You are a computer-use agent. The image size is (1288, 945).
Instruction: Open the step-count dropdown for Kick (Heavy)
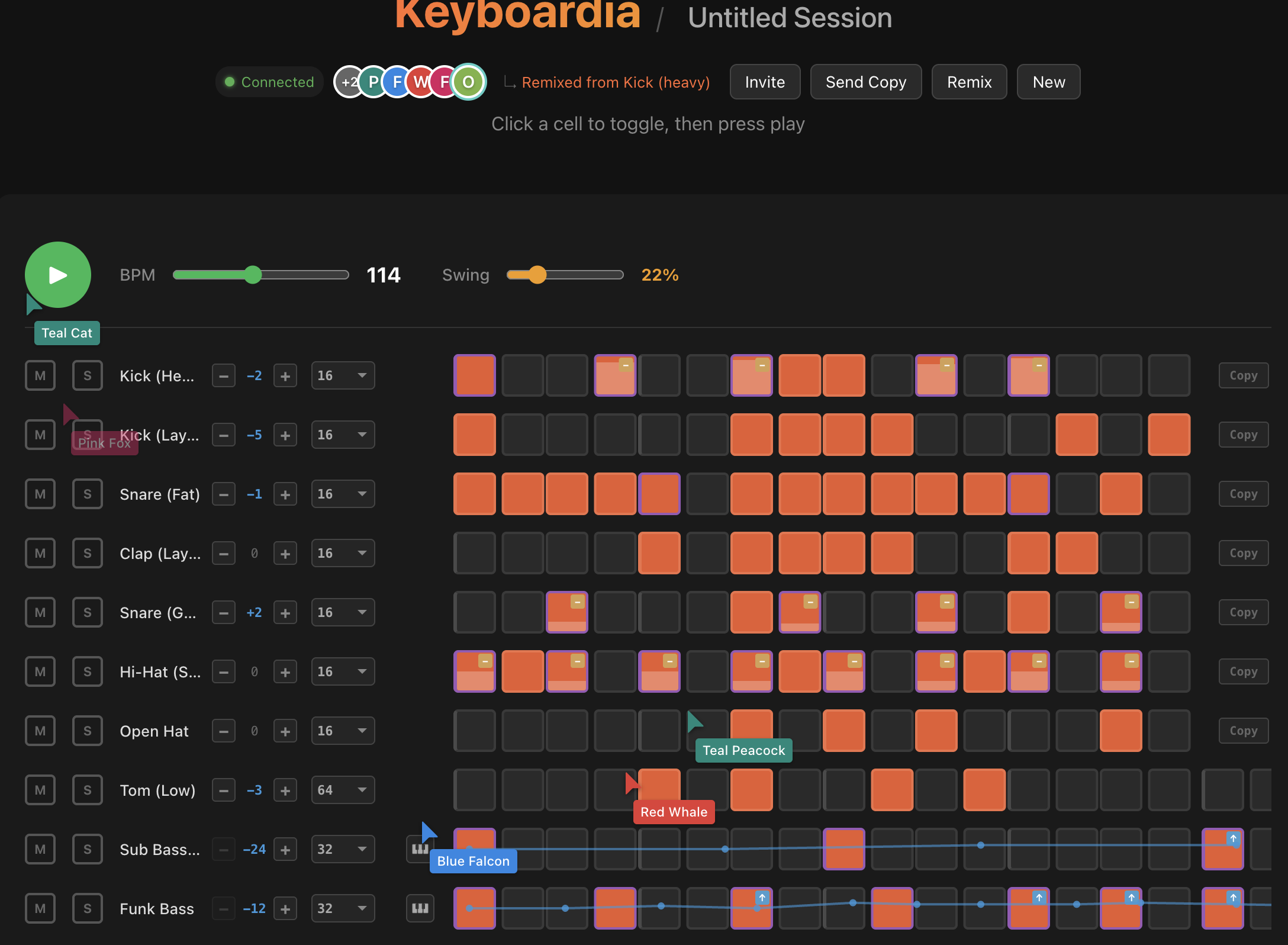(343, 375)
